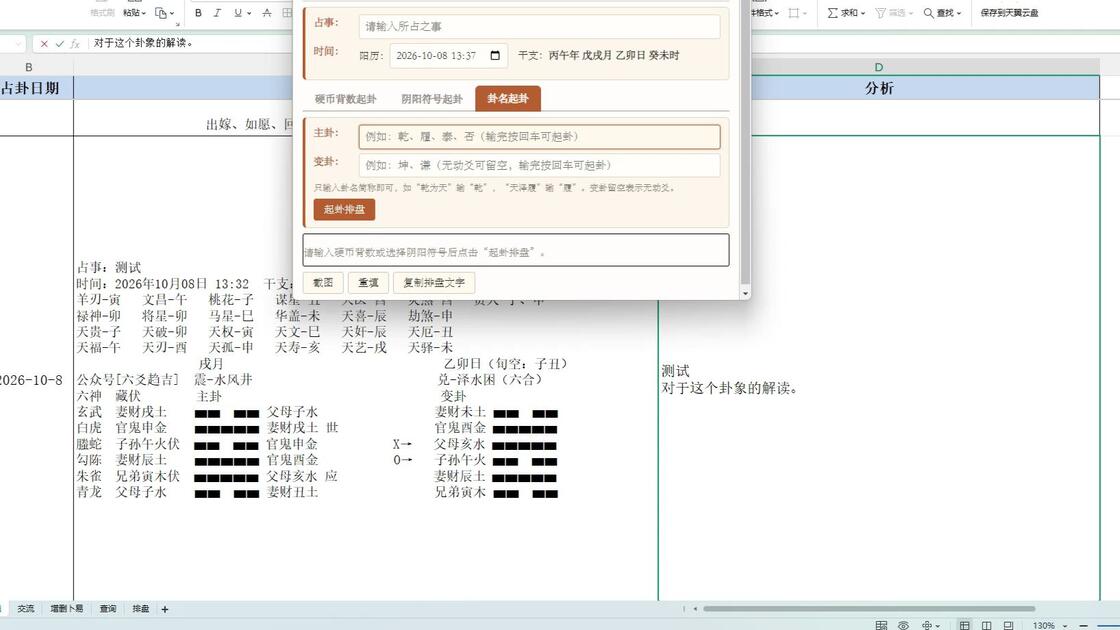
Task: Click the 起卦排盘 button
Action: 344,209
